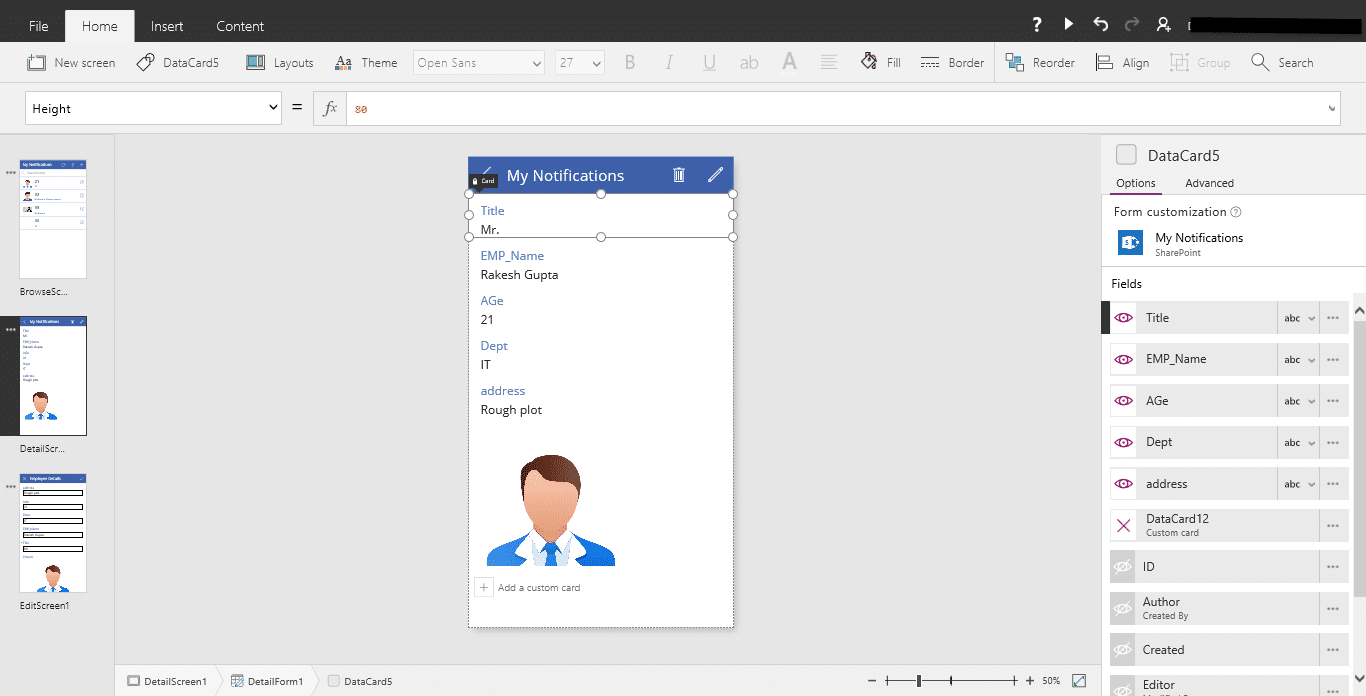Expand the Open Sans font dropdown
Viewport: 1366px width, 696px height.
(479, 63)
